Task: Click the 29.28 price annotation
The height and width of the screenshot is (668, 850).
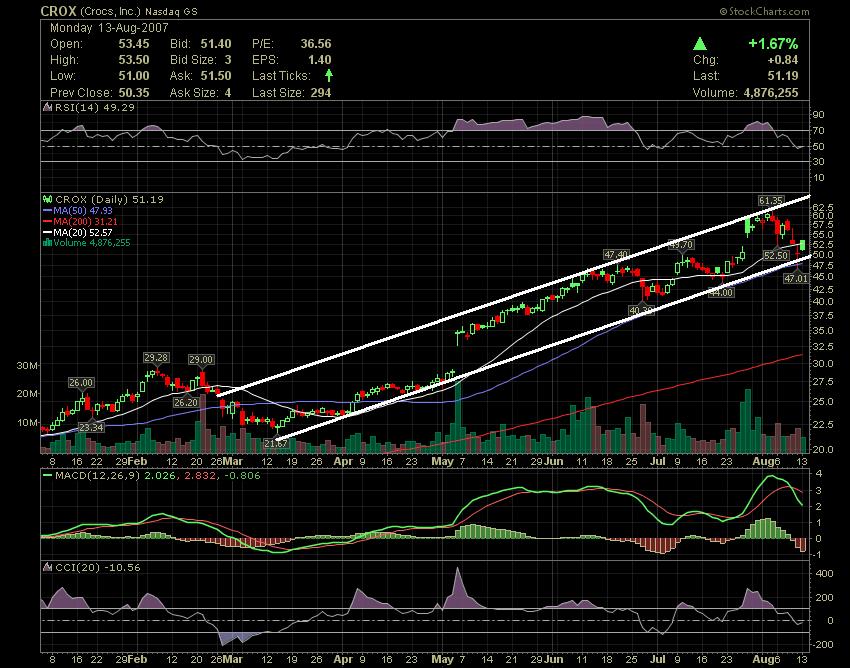Action: (x=156, y=357)
